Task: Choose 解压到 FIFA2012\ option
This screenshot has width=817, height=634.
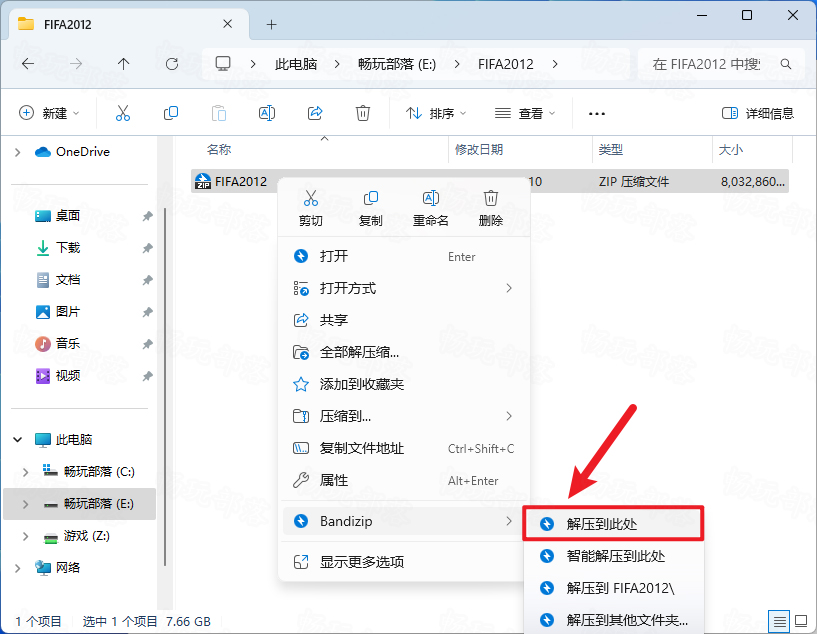Action: coord(613,588)
